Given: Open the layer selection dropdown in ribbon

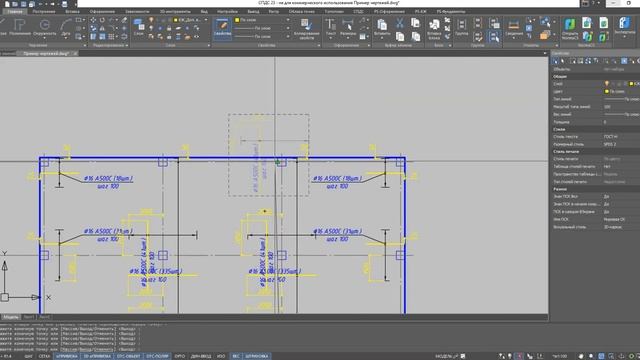Looking at the screenshot, I should (x=191, y=20).
